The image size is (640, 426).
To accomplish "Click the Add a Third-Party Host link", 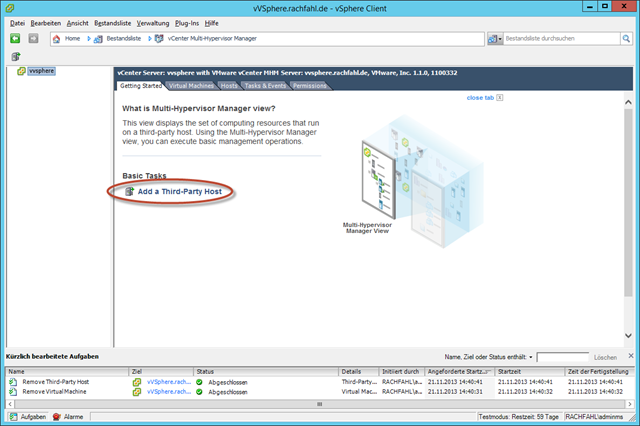I will [x=180, y=192].
